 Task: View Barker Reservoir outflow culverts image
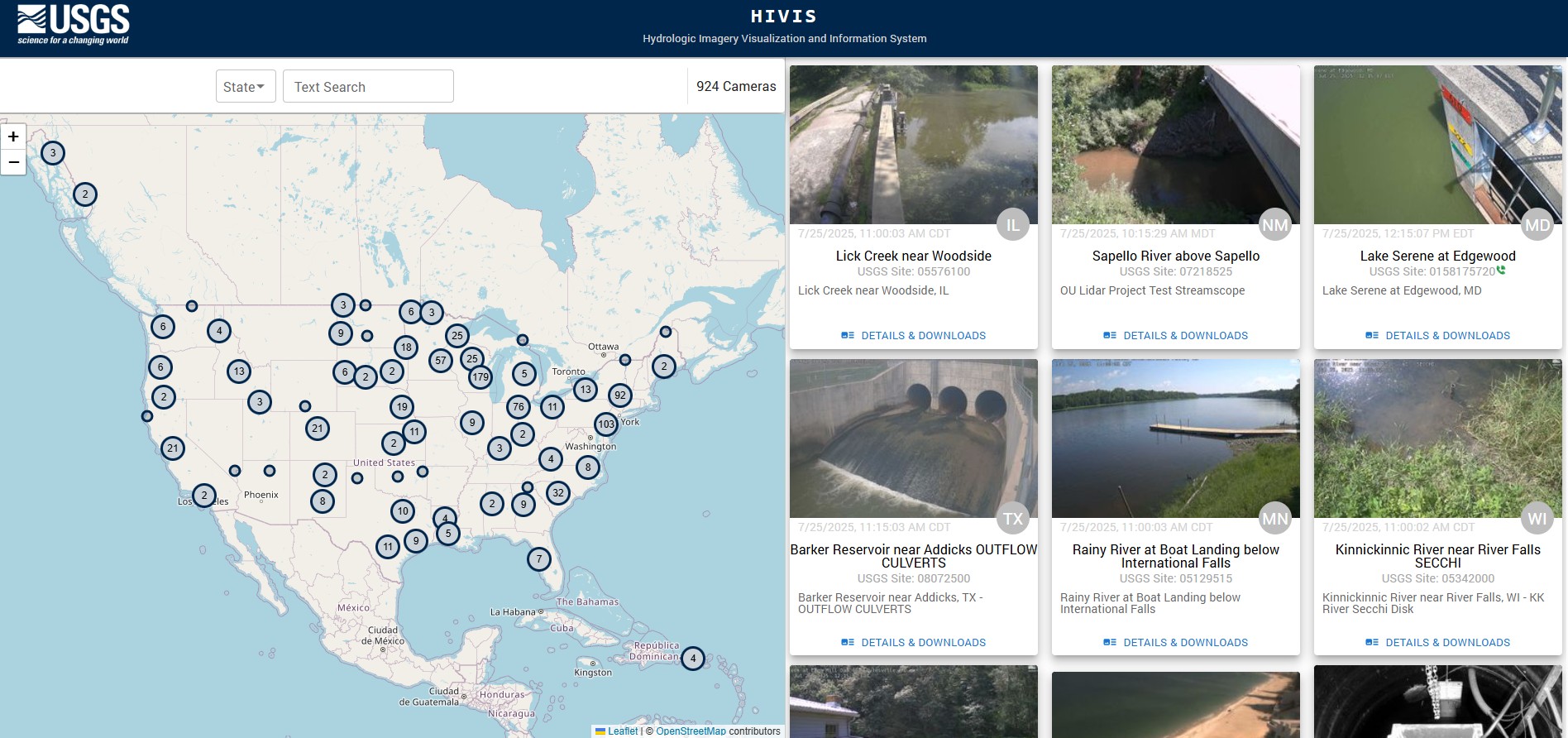tap(914, 438)
